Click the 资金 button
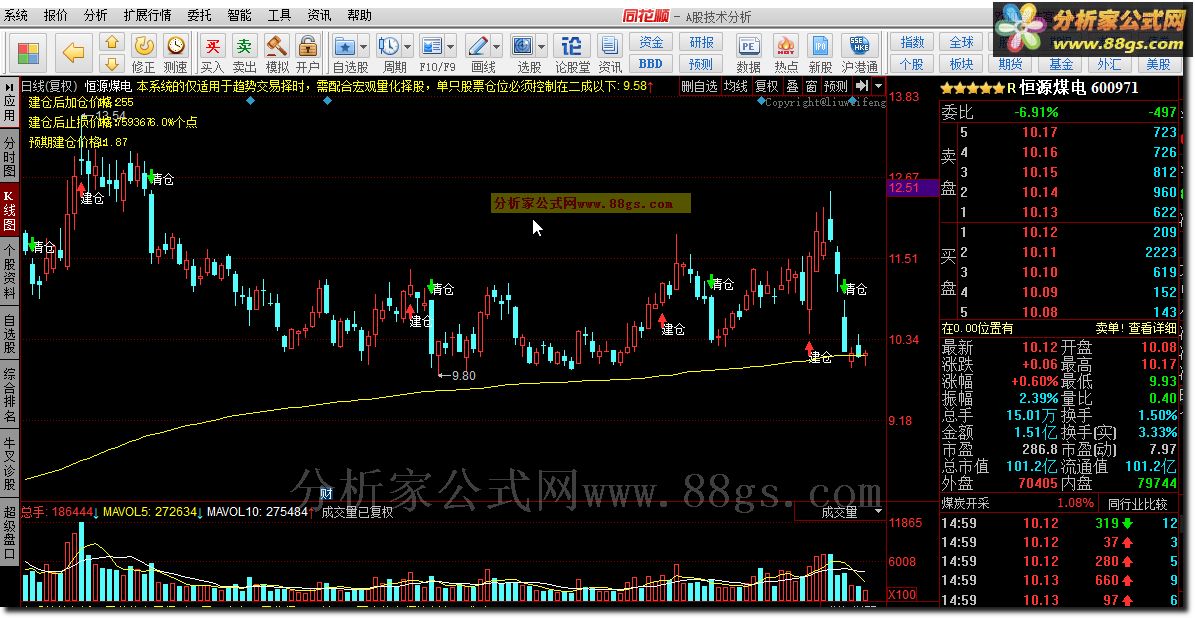 coord(651,43)
